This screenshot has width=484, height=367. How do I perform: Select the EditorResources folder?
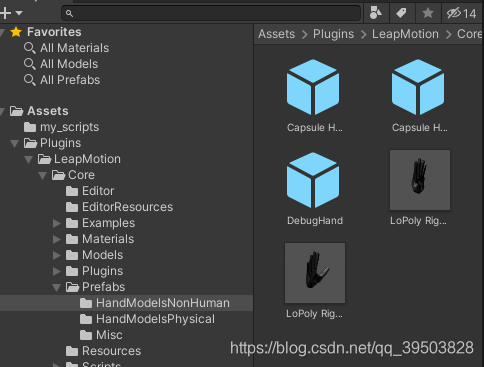pos(127,207)
